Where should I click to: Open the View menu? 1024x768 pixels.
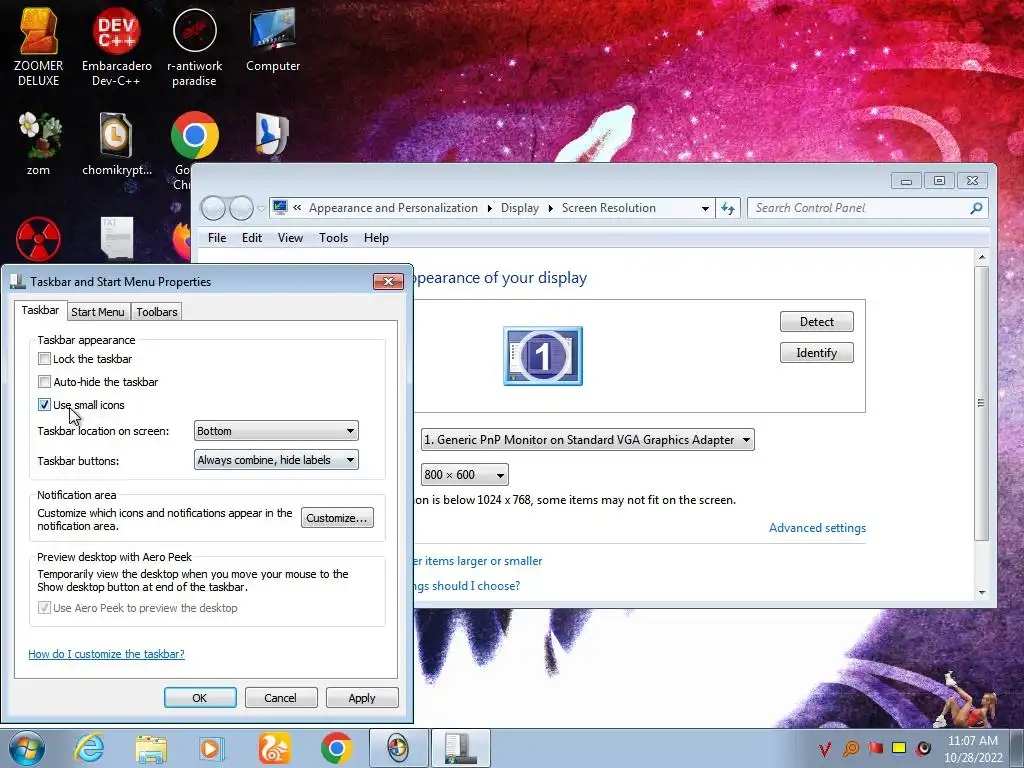pyautogui.click(x=290, y=238)
